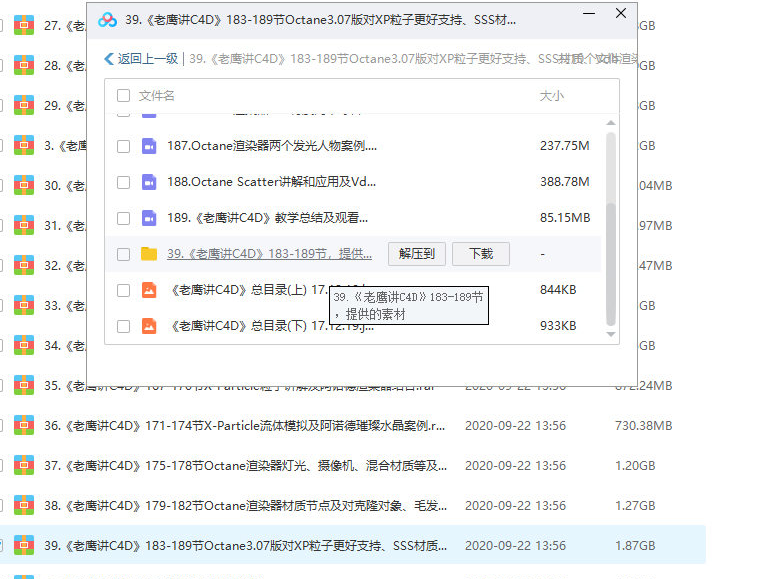Click size value 237.75M
Viewport: 780px width, 579px height.
point(565,146)
